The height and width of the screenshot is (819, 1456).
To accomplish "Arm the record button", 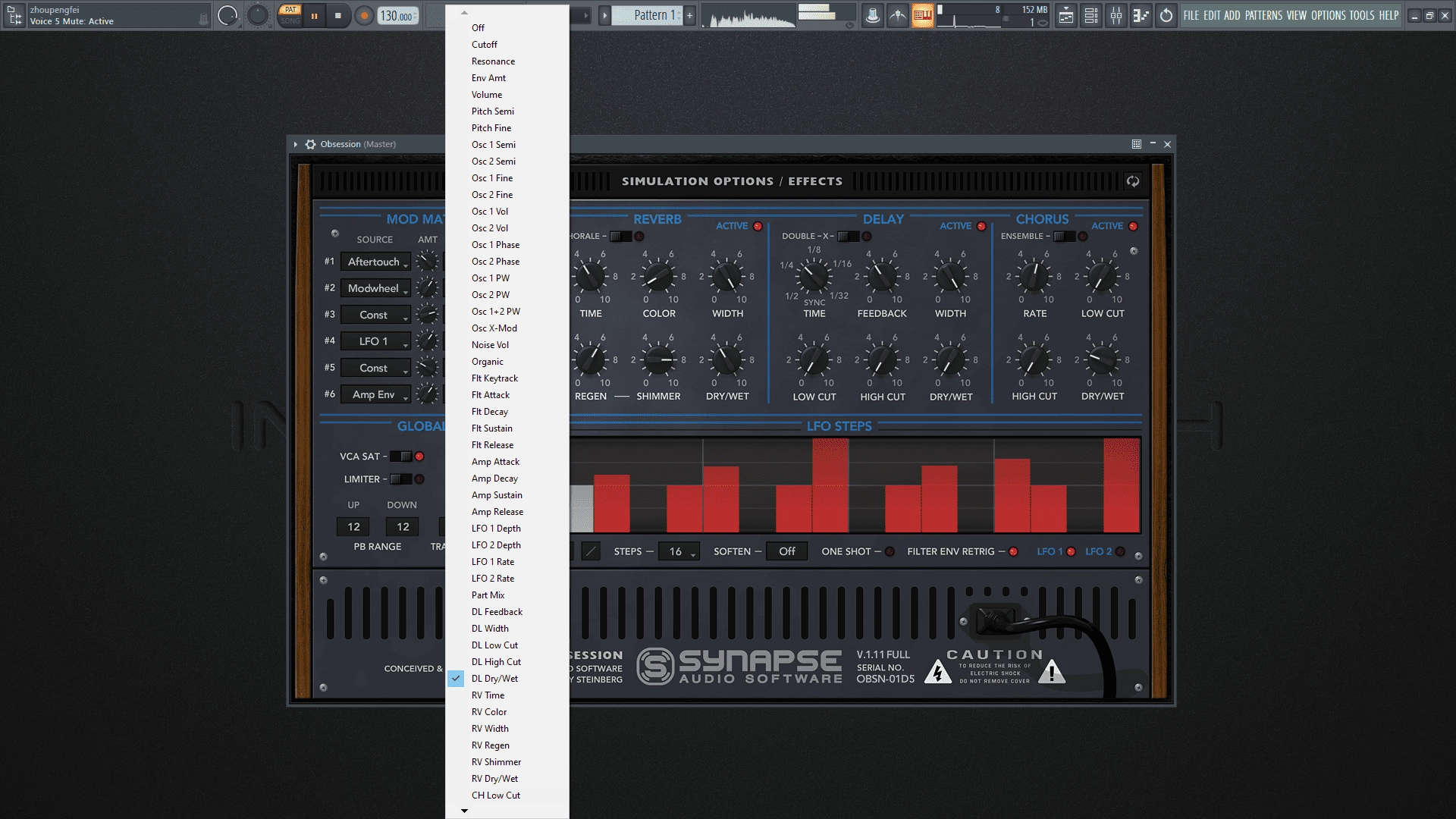I will click(364, 15).
